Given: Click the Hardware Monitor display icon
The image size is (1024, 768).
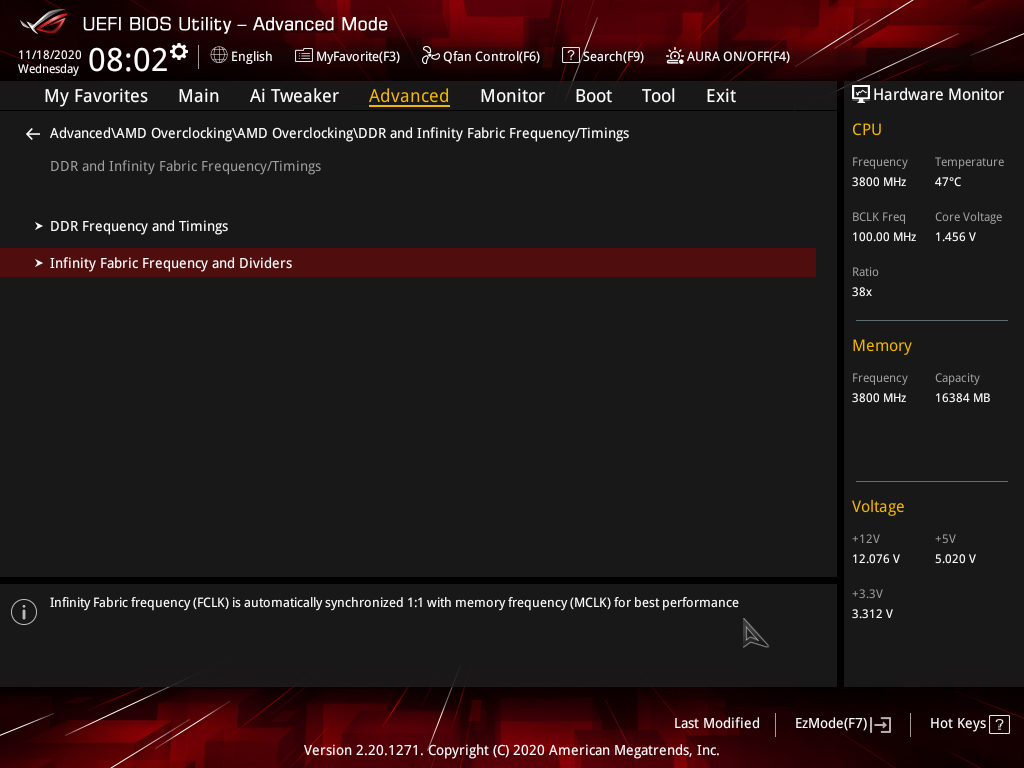Looking at the screenshot, I should coord(861,94).
